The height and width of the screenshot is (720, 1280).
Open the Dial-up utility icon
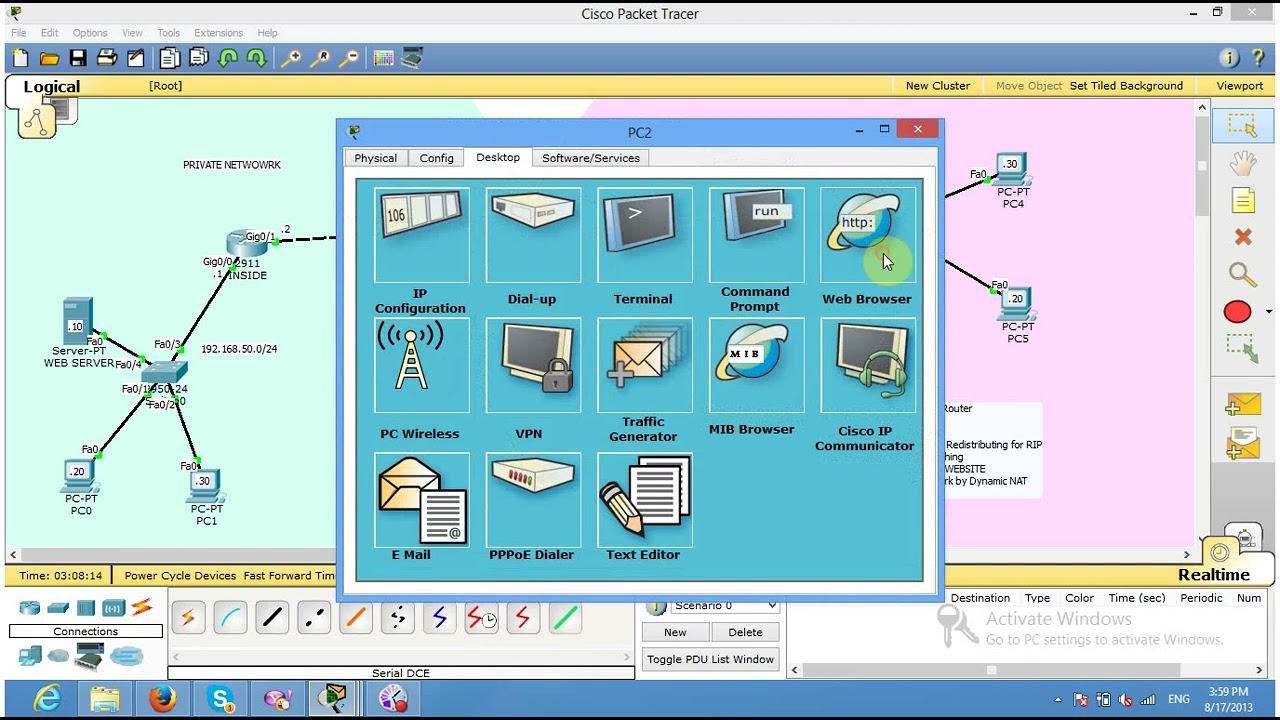[x=532, y=236]
